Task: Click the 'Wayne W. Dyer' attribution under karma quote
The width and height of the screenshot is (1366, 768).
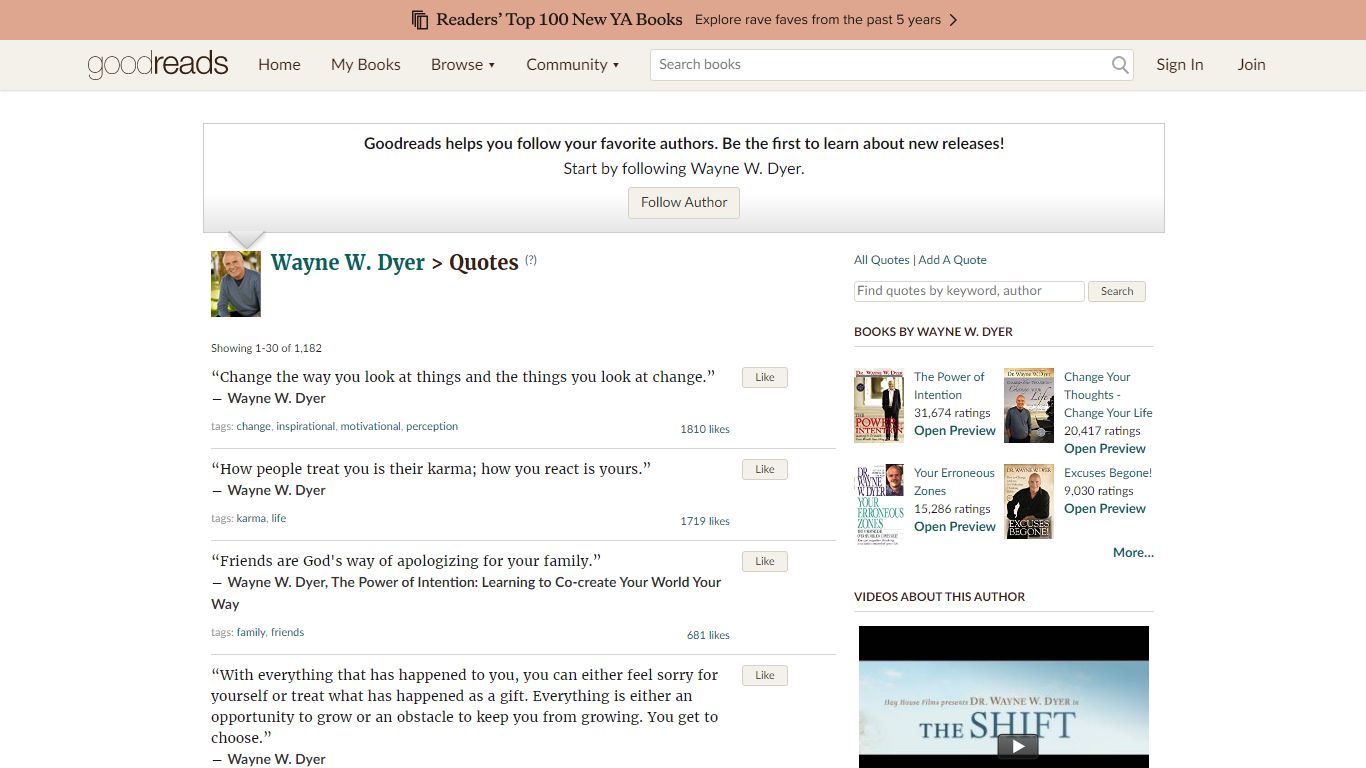Action: 276,490
